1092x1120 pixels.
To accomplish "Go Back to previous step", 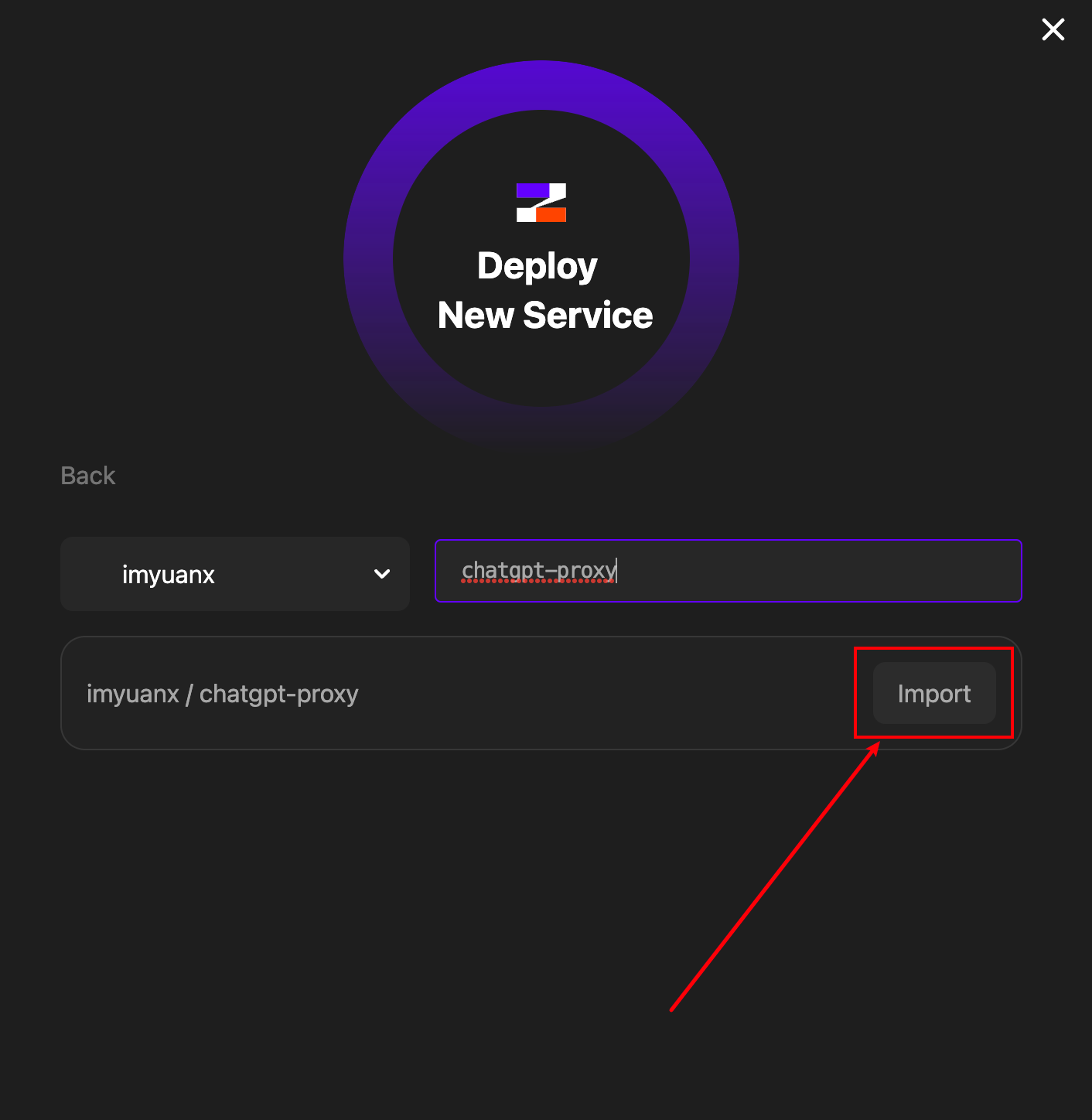I will click(88, 476).
